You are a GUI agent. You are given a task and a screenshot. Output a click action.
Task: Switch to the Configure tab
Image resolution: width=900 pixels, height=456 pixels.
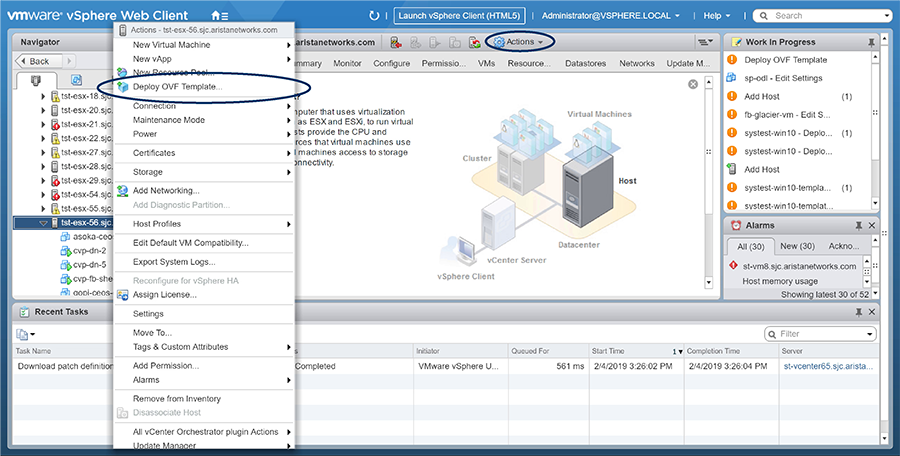tap(391, 63)
